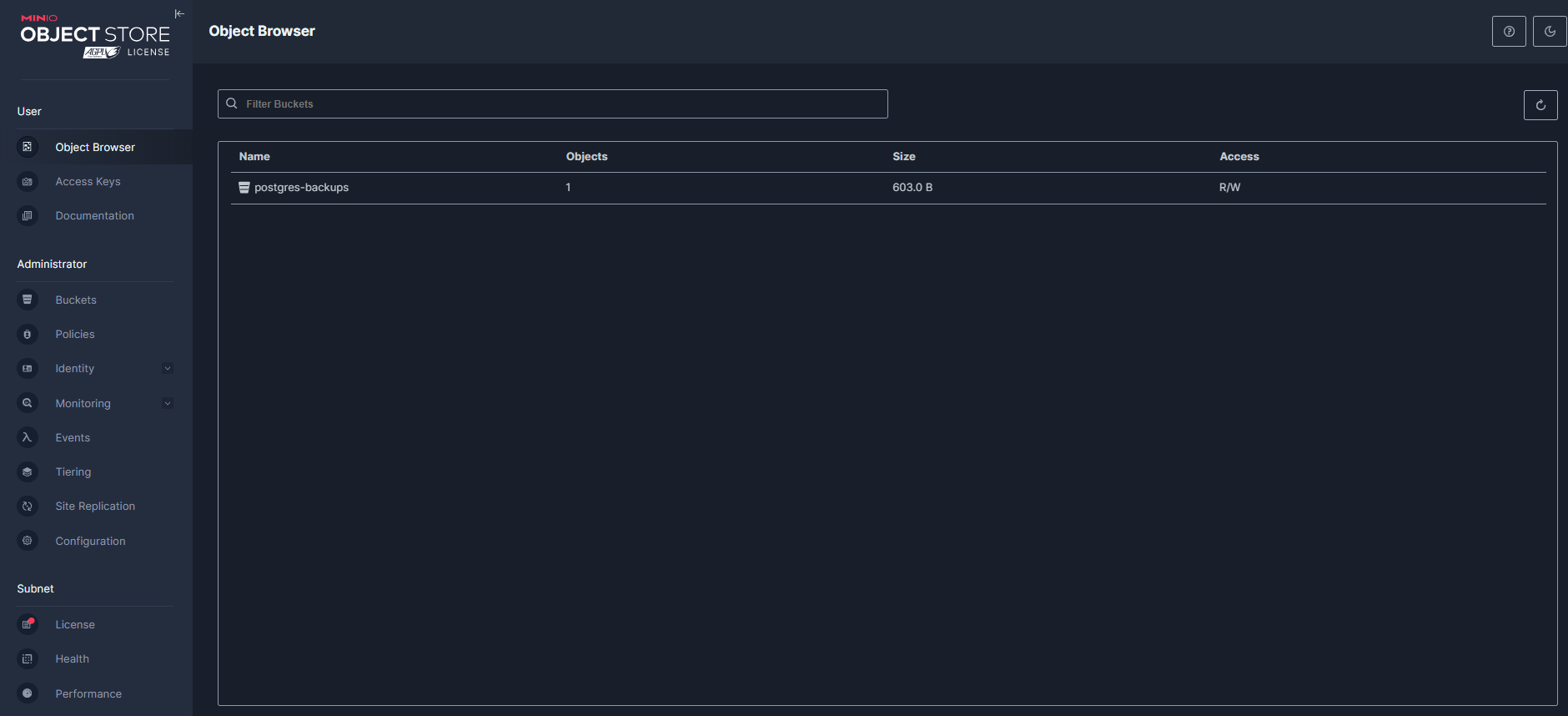The image size is (1568, 716).
Task: Expand the Monitoring submenu chevron
Action: (x=168, y=403)
